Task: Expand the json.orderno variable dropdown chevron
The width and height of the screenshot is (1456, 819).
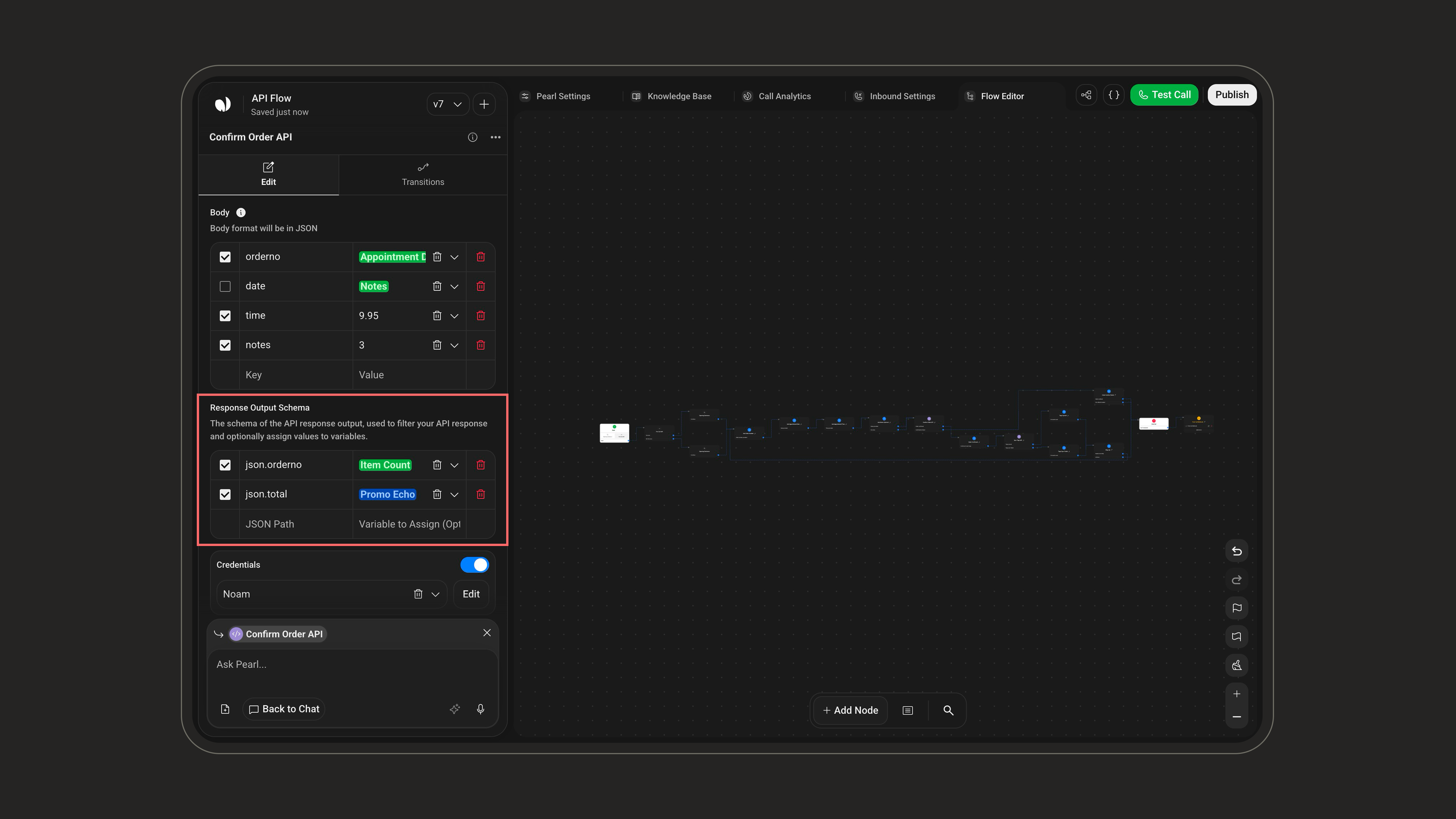Action: click(x=454, y=465)
